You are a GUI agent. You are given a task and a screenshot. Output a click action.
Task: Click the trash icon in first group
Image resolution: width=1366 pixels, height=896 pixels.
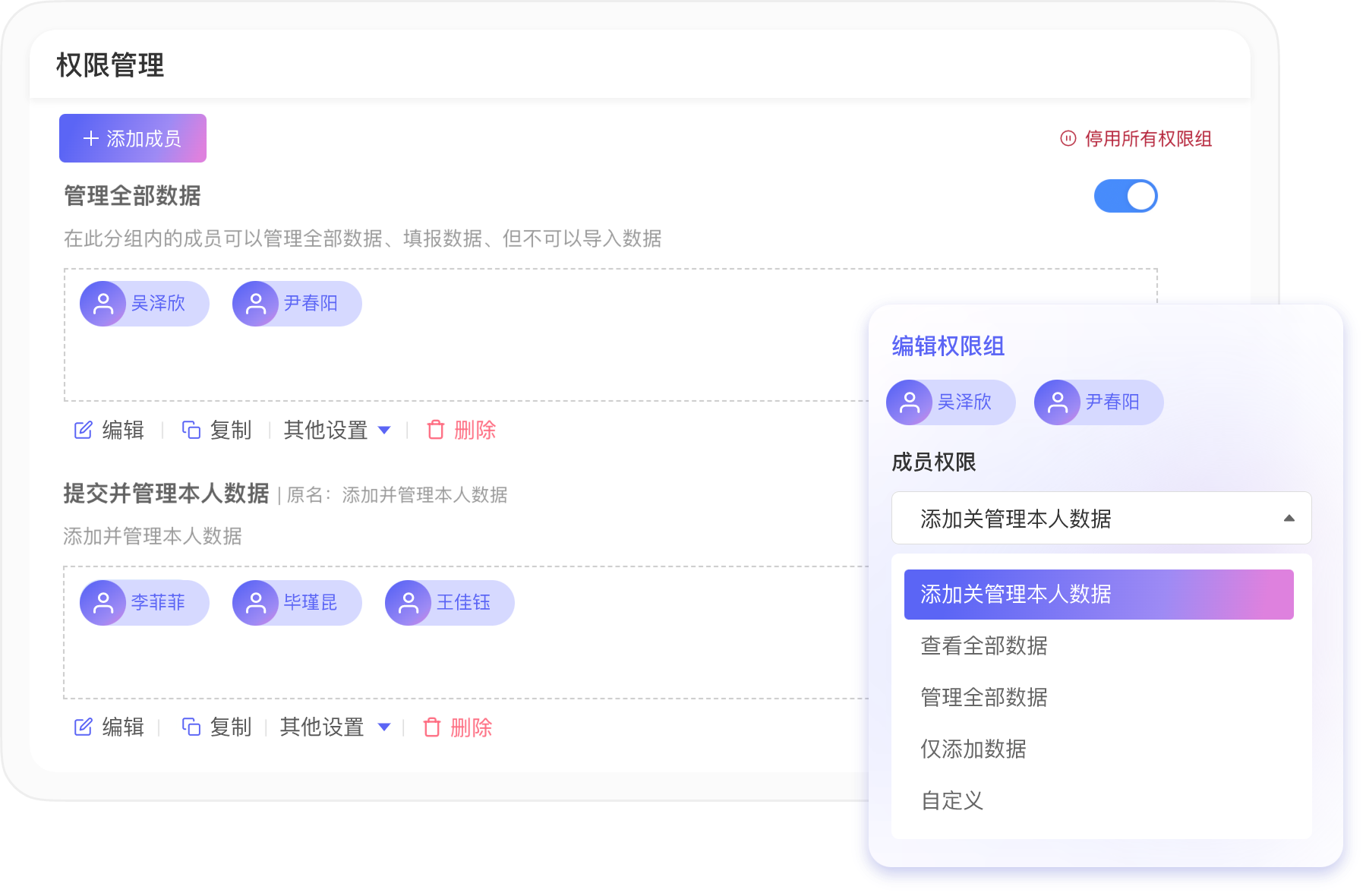pos(436,431)
